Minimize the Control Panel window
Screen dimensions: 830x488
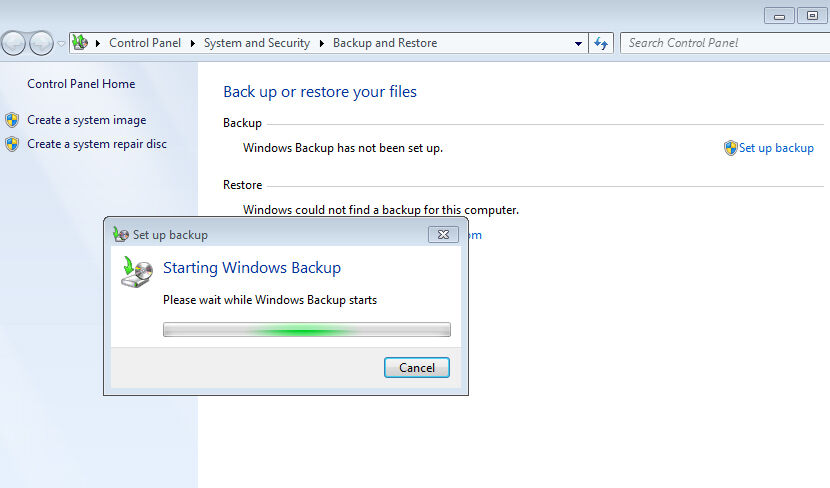click(x=779, y=16)
